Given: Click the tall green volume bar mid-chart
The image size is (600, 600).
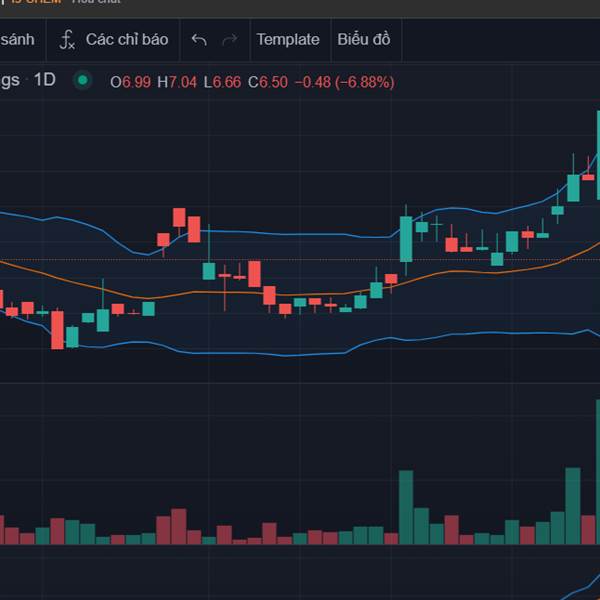Looking at the screenshot, I should point(406,506).
